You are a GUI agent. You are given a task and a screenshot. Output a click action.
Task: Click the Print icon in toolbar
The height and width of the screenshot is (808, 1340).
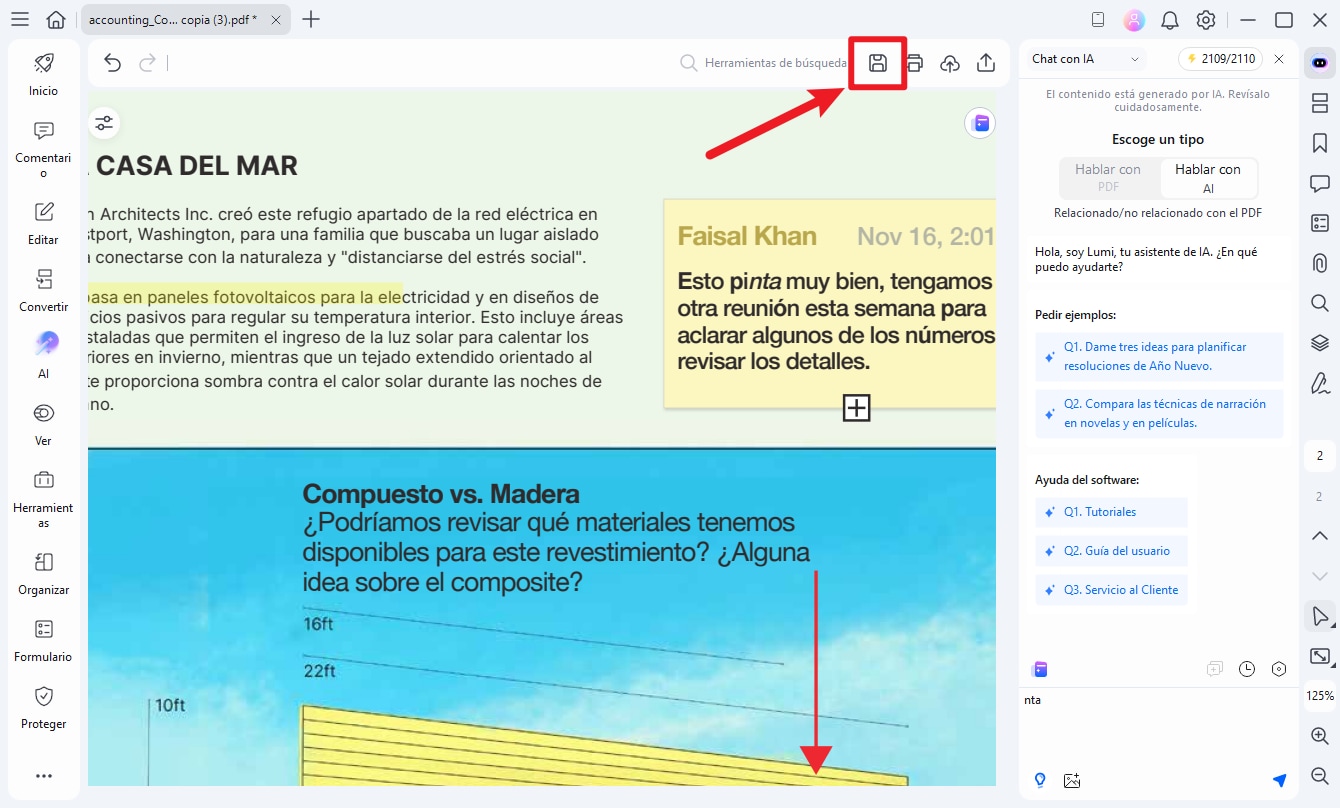tap(914, 63)
